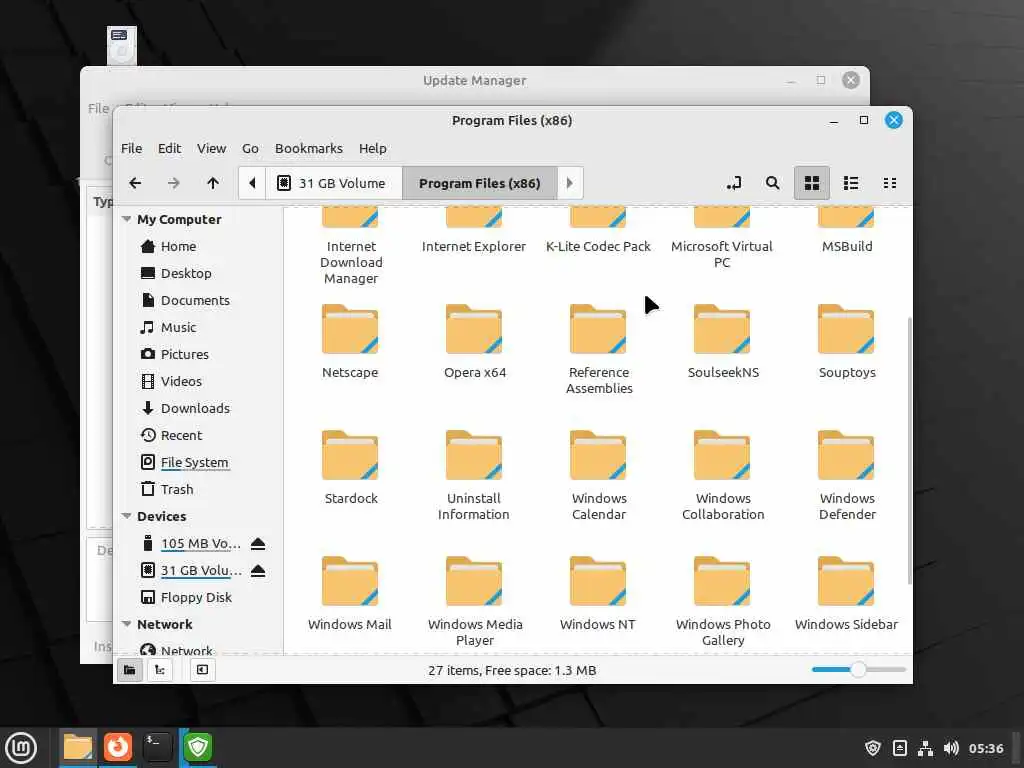Select the Windows Collaboration folder
Image resolution: width=1024 pixels, height=768 pixels.
[723, 476]
